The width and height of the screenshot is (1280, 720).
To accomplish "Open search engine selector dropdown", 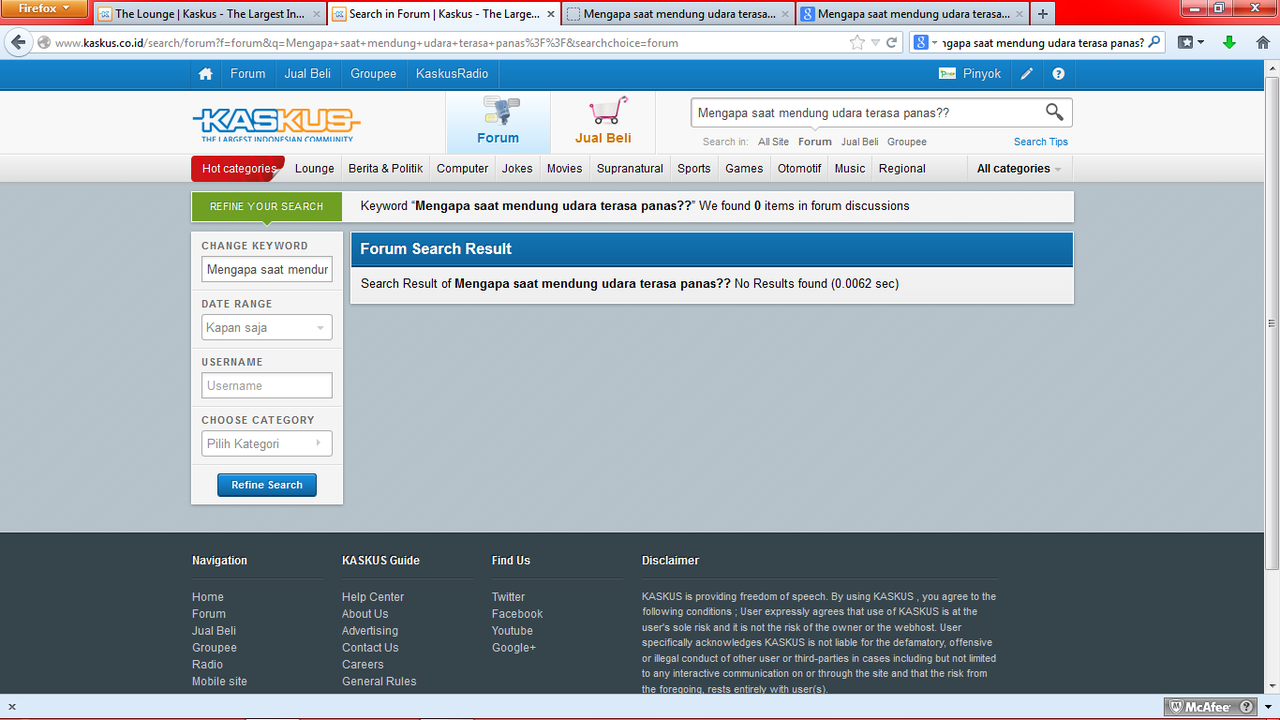I will (935, 43).
